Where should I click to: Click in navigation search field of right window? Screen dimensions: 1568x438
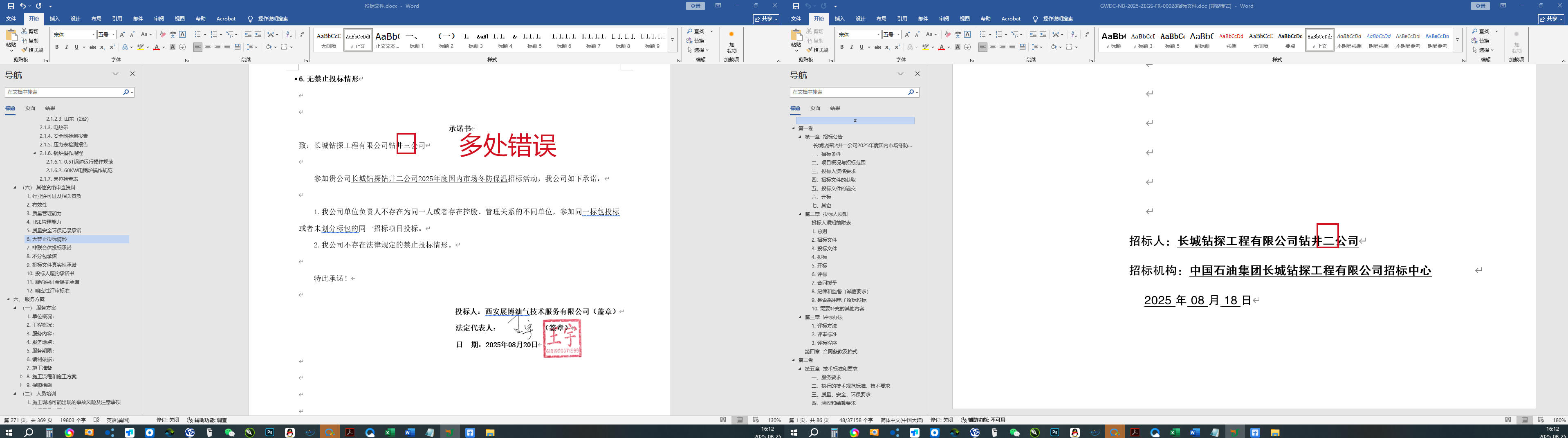click(x=848, y=92)
